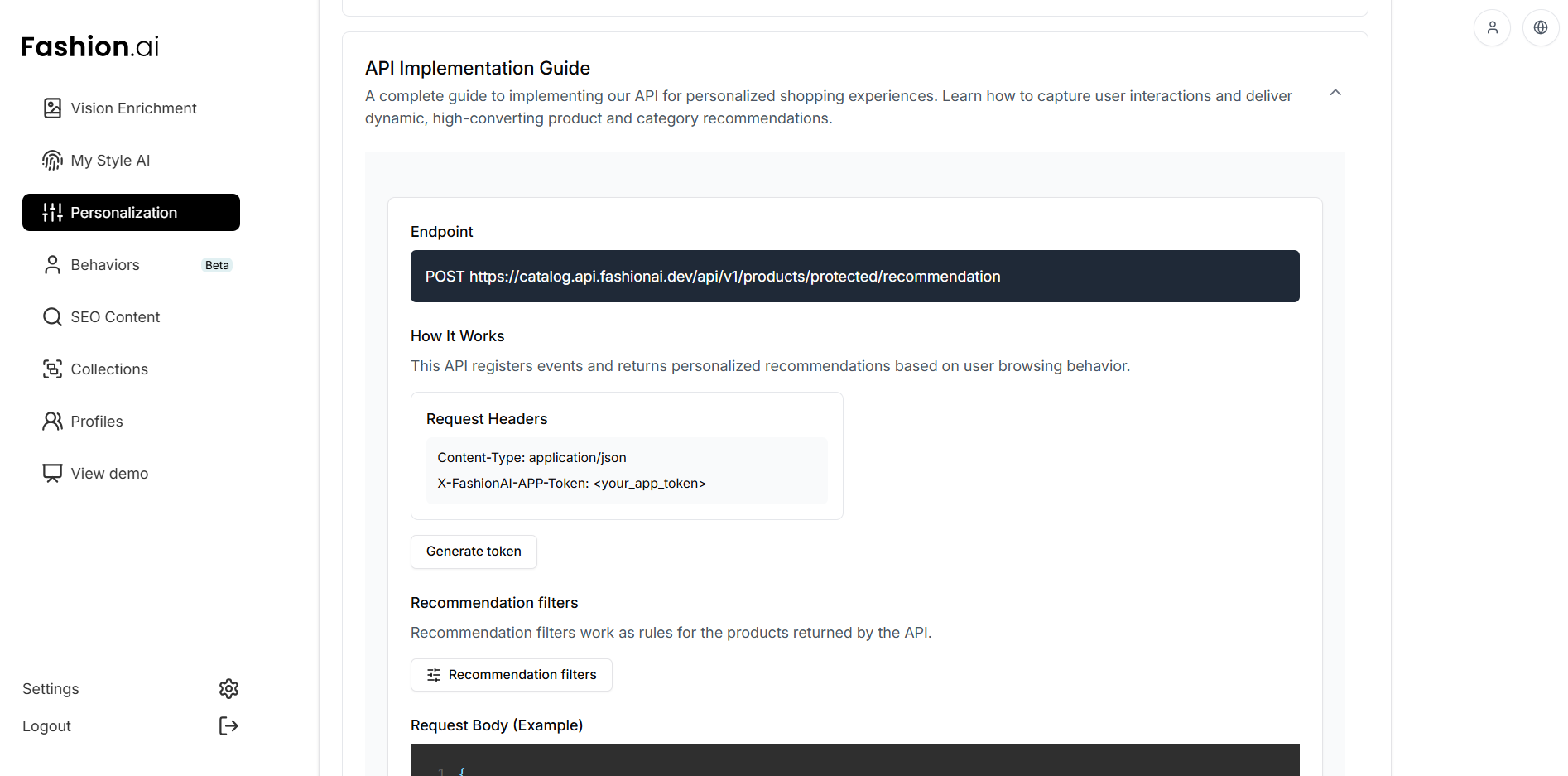
Task: Select the Behaviors person icon in sidebar
Action: point(52,264)
